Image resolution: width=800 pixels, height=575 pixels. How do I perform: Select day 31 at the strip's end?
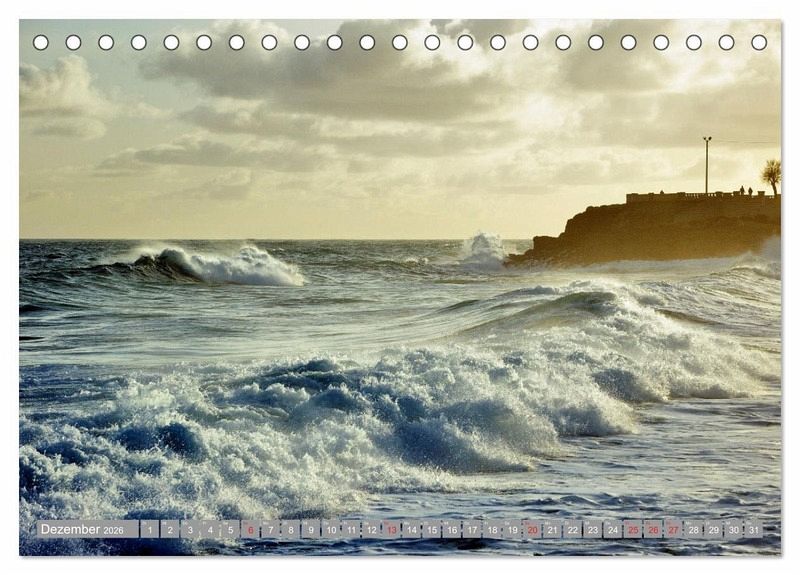click(754, 529)
